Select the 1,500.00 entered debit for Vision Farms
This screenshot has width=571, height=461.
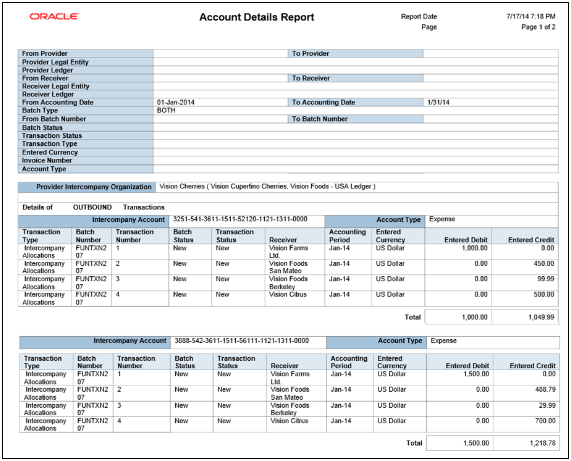point(476,374)
